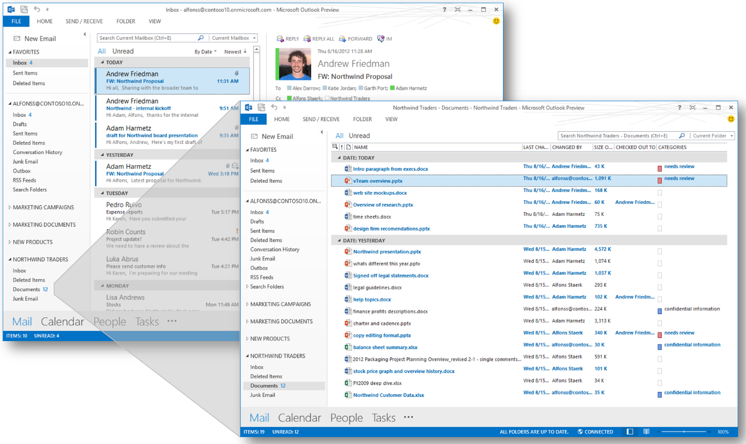Click People in front window navigation bar
Screen dimensions: 746x444
[346, 418]
